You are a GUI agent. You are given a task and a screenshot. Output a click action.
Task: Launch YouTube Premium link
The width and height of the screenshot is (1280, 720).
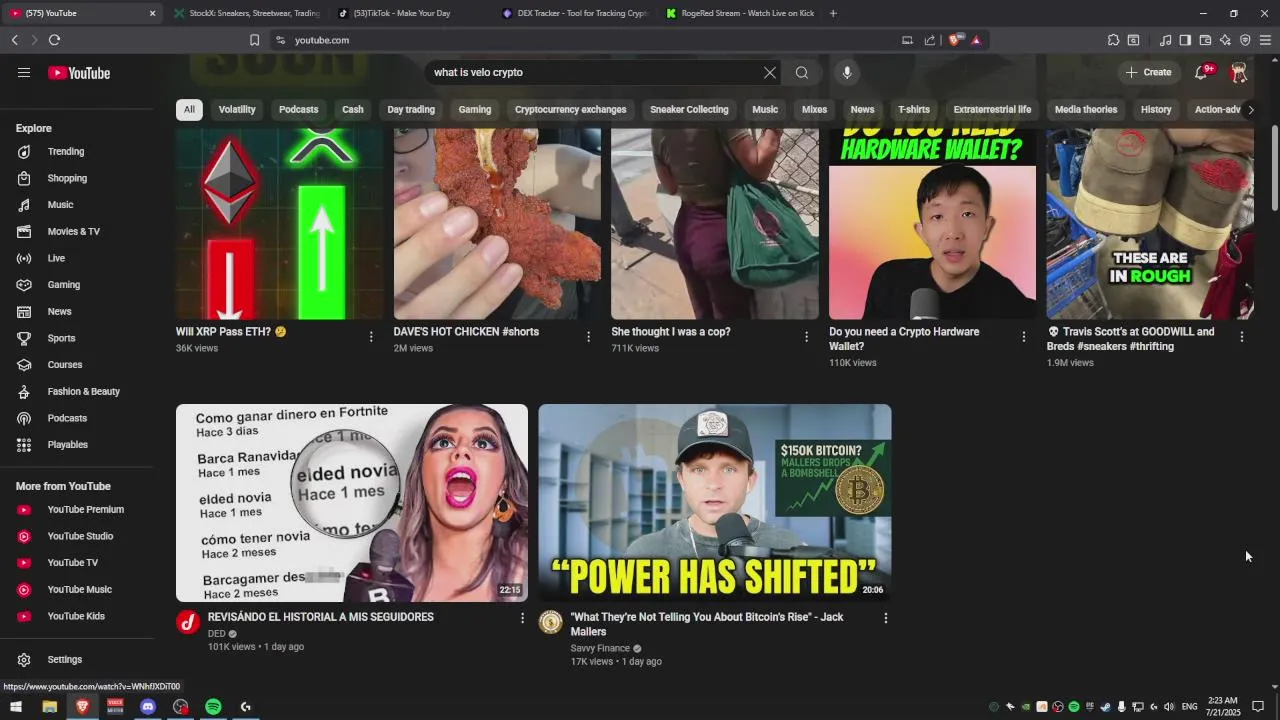click(85, 509)
